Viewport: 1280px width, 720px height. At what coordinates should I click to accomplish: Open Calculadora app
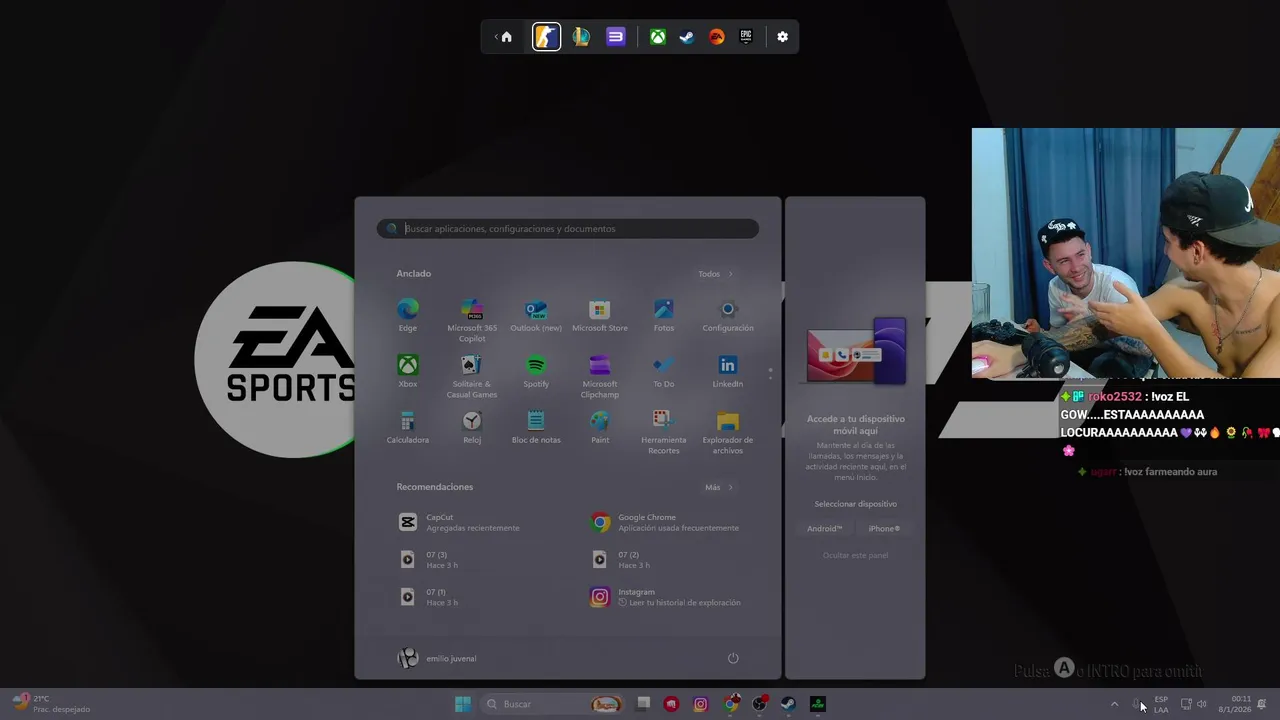pos(408,427)
